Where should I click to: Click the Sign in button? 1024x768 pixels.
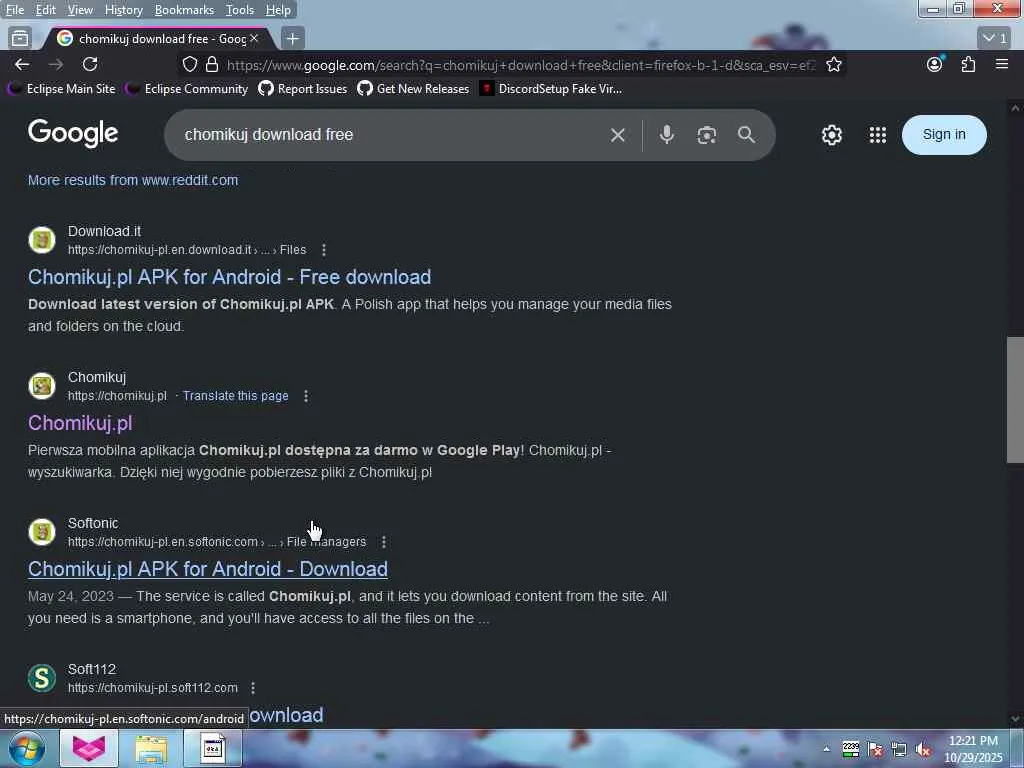tap(944, 135)
